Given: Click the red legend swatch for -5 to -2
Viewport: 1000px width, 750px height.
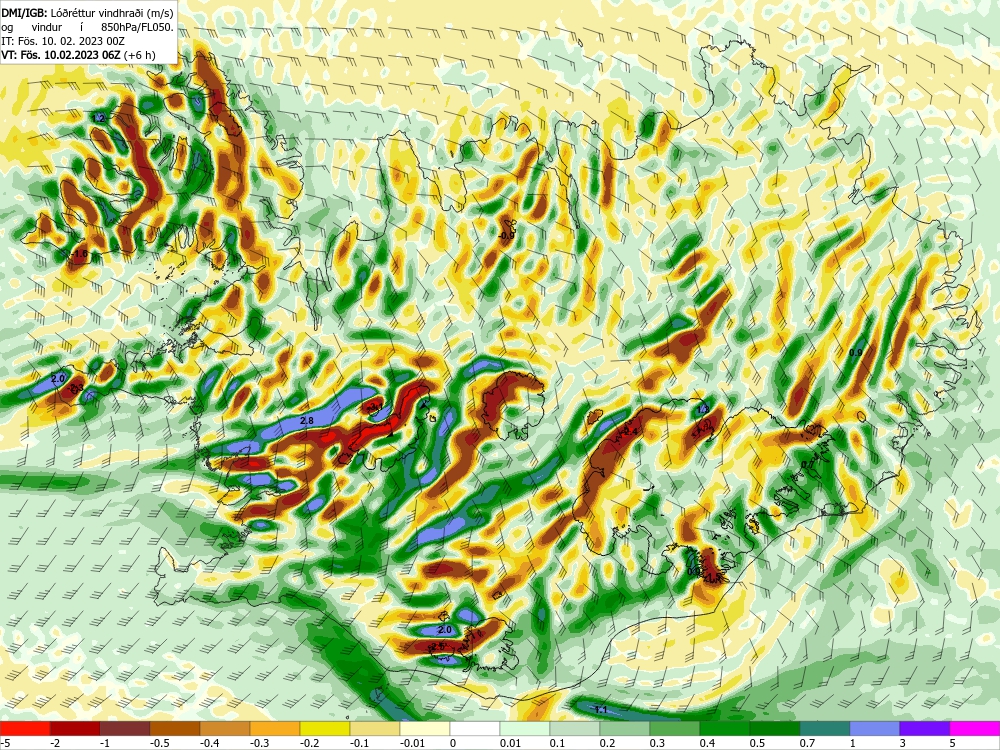Looking at the screenshot, I should pos(25,728).
